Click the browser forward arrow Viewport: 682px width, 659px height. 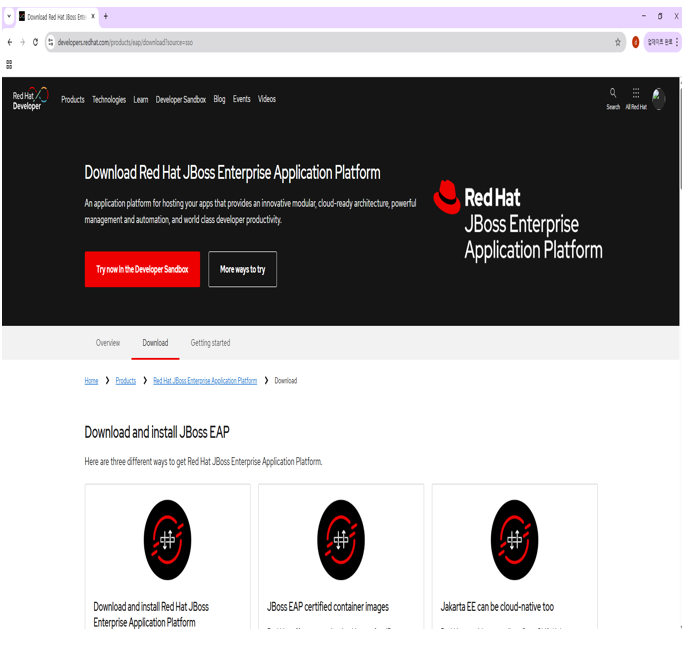(23, 42)
